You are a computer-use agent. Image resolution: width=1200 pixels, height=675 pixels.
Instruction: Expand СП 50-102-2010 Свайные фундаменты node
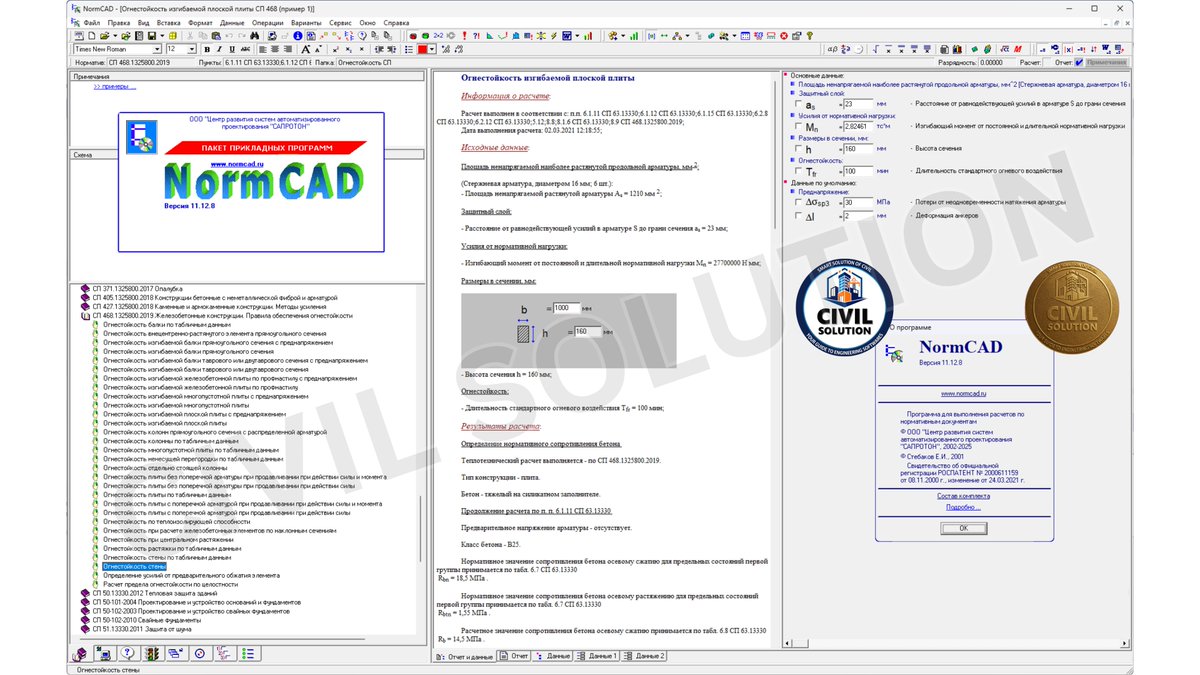click(x=84, y=620)
